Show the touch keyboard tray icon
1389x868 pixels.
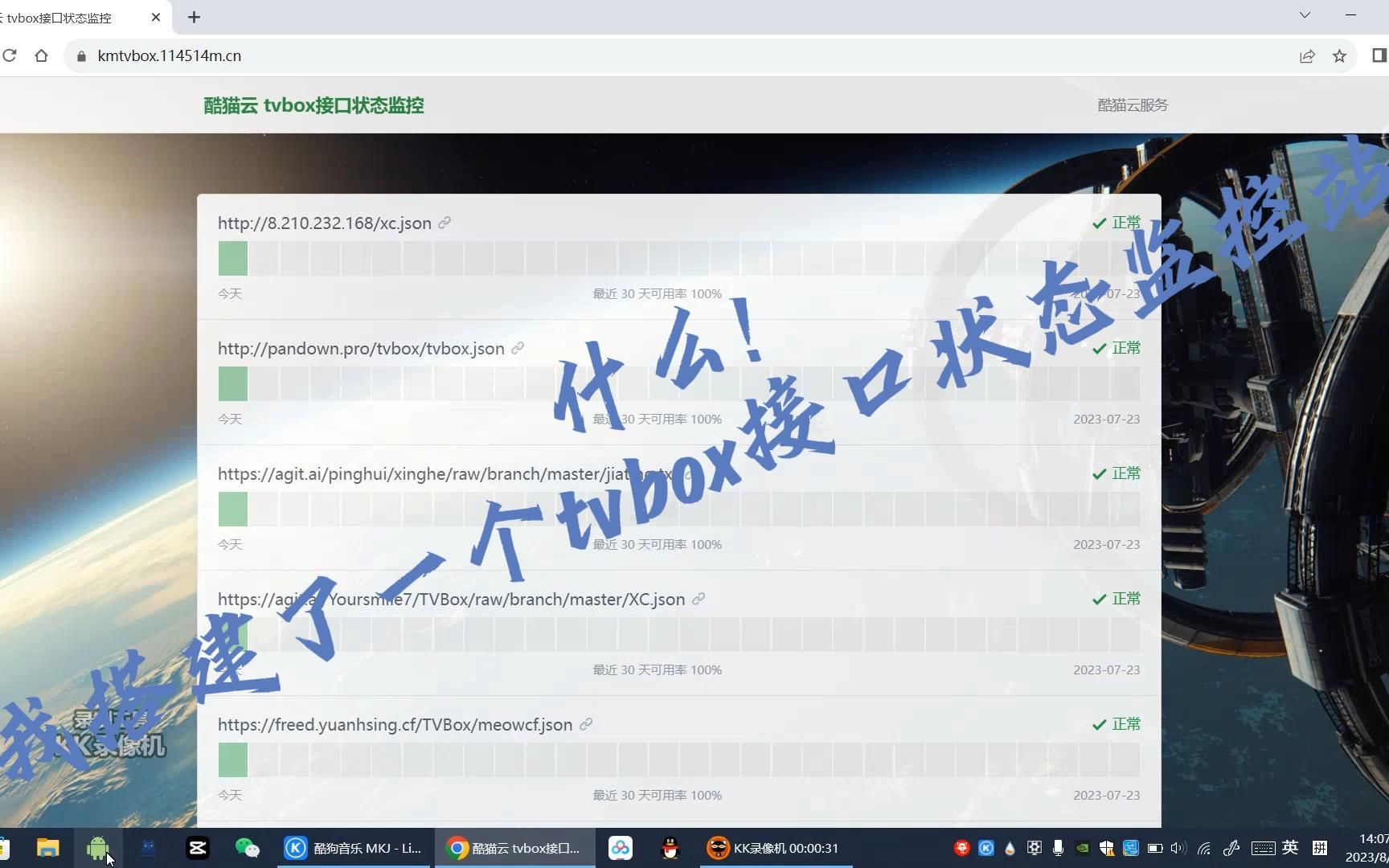click(x=1263, y=848)
